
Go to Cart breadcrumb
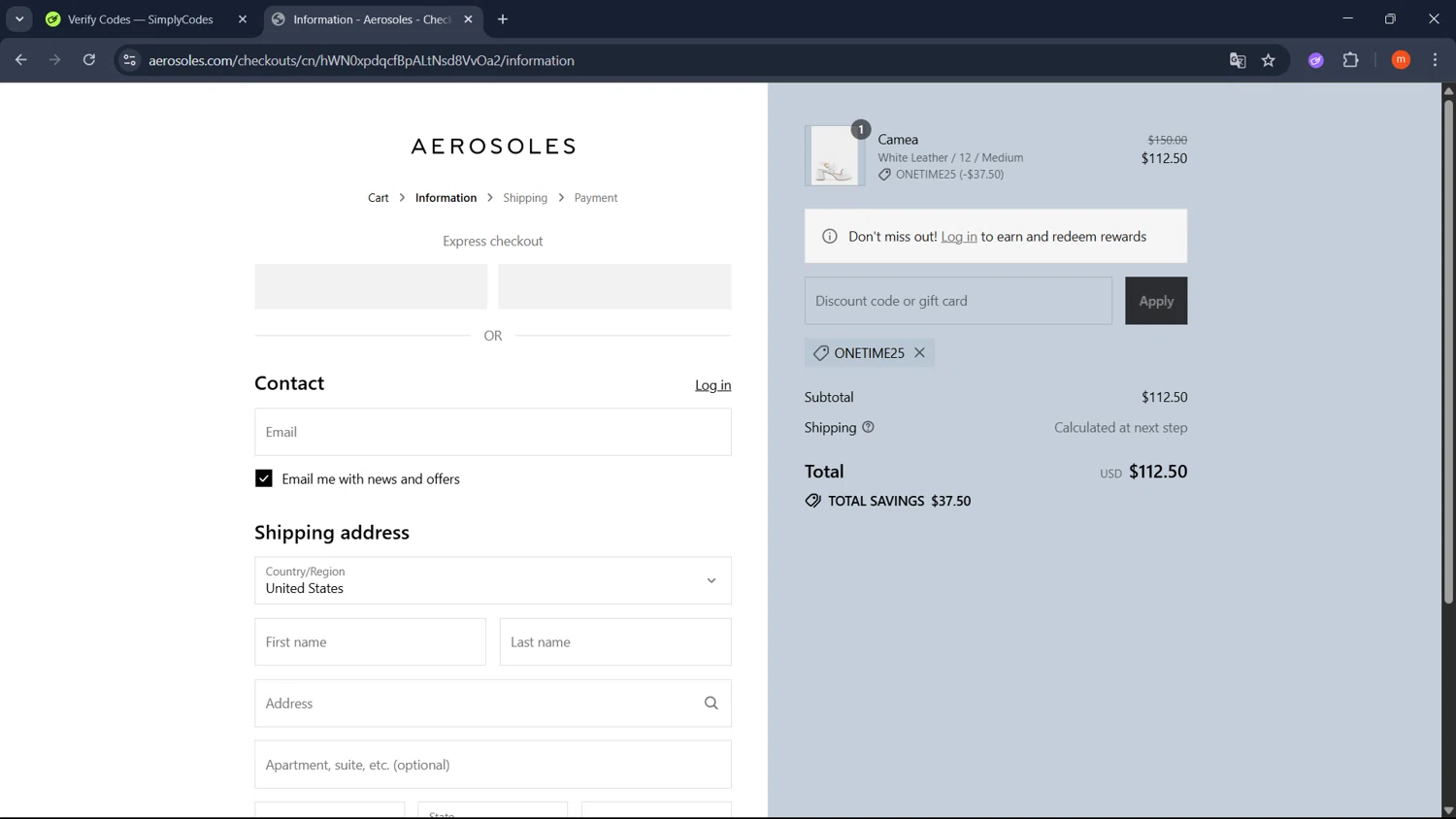click(x=378, y=198)
